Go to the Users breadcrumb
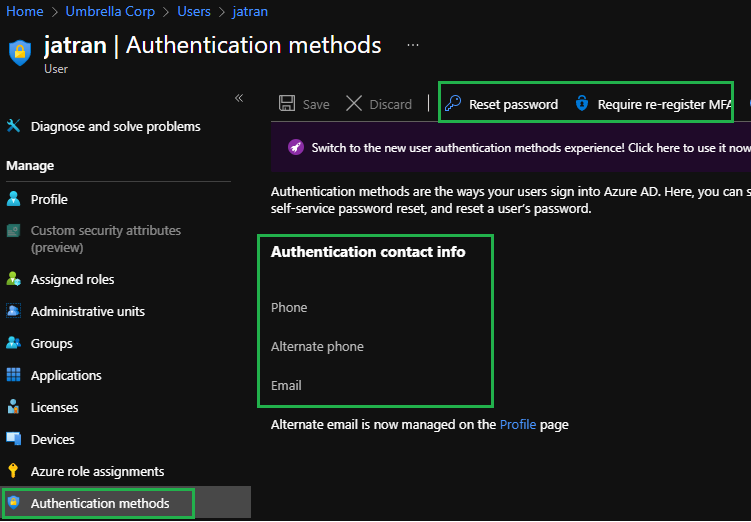This screenshot has width=751, height=522. point(194,11)
